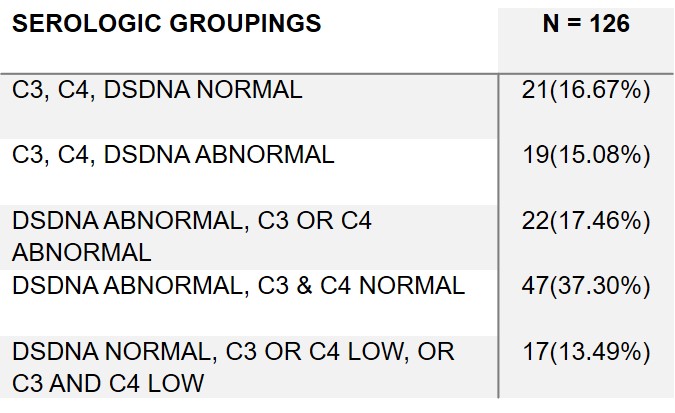Click the DSDNA NORMAL, C3 OR C4 LOW label

233,352
